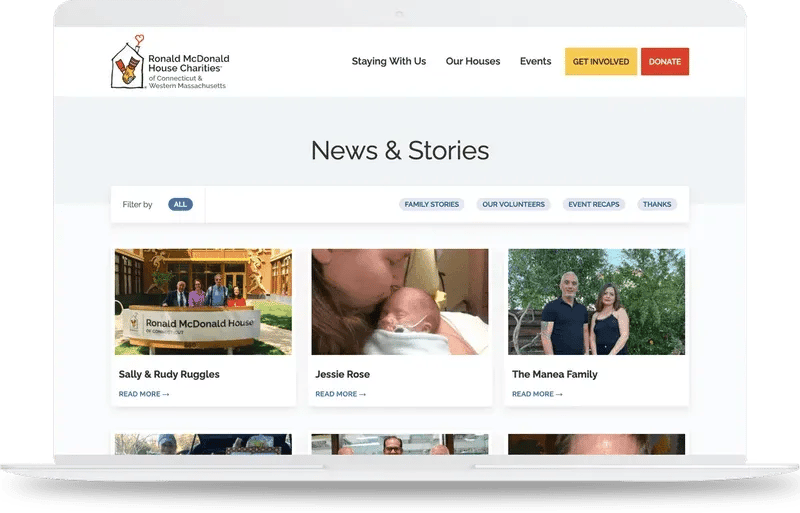Click the Filter by label
Viewport: 800px width, 513px height.
pos(137,205)
